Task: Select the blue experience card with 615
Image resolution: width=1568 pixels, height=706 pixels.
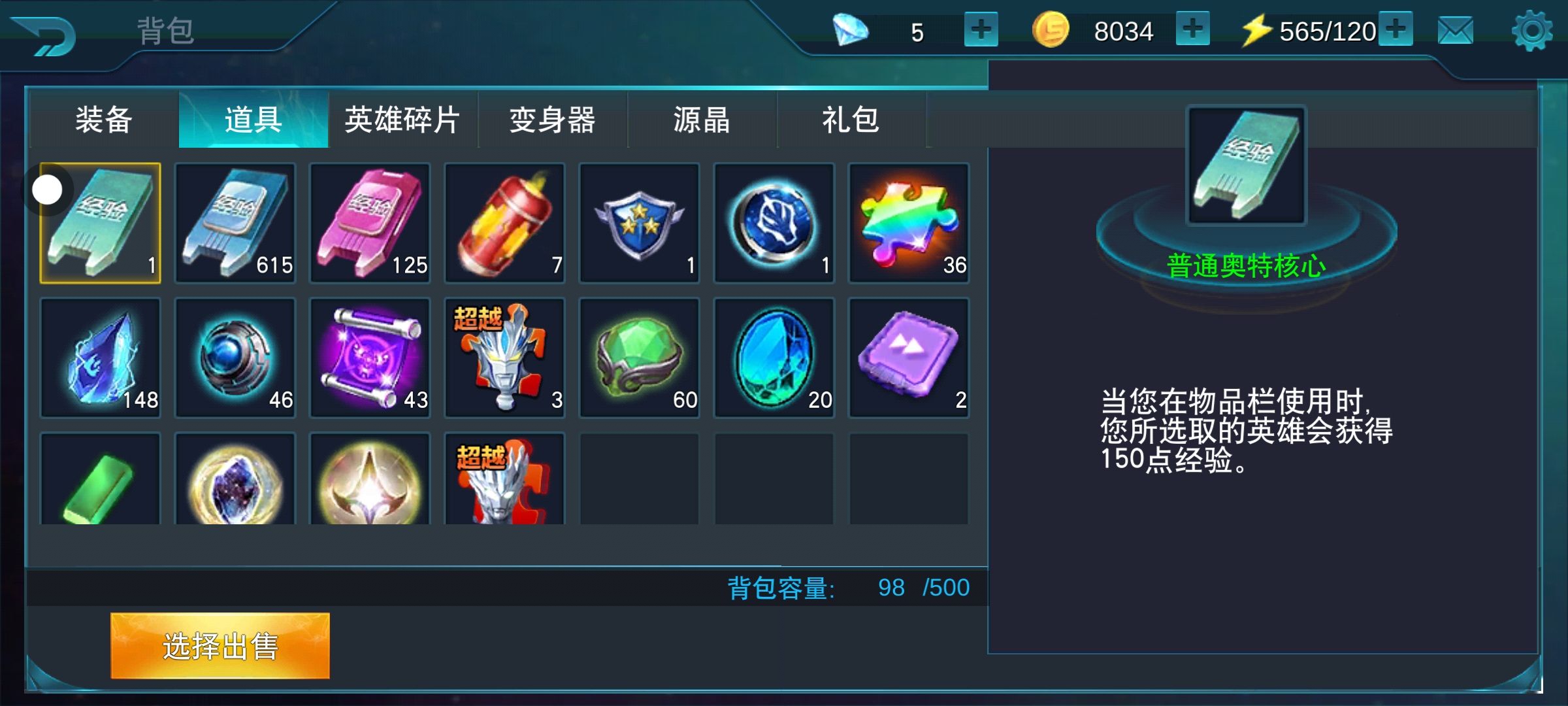Action: point(235,223)
